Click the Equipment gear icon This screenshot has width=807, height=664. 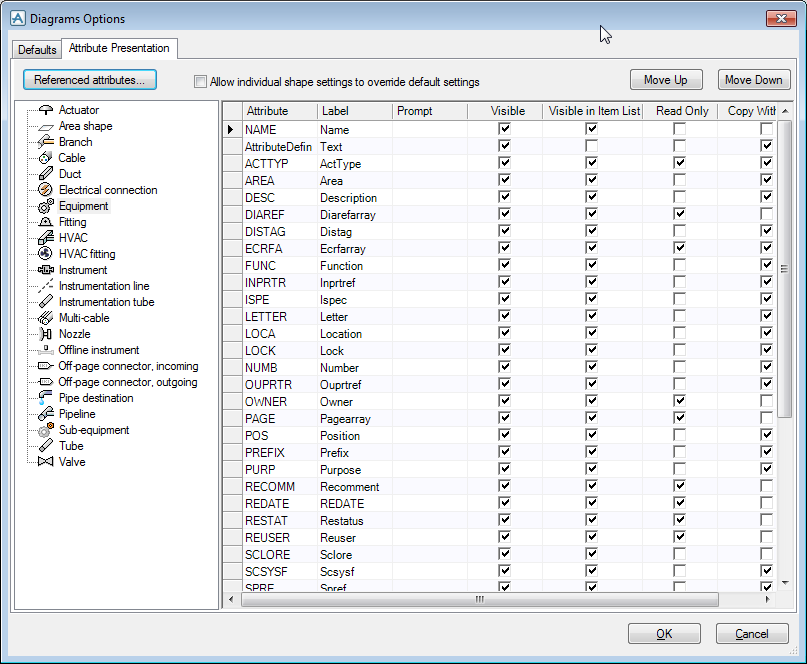[46, 206]
